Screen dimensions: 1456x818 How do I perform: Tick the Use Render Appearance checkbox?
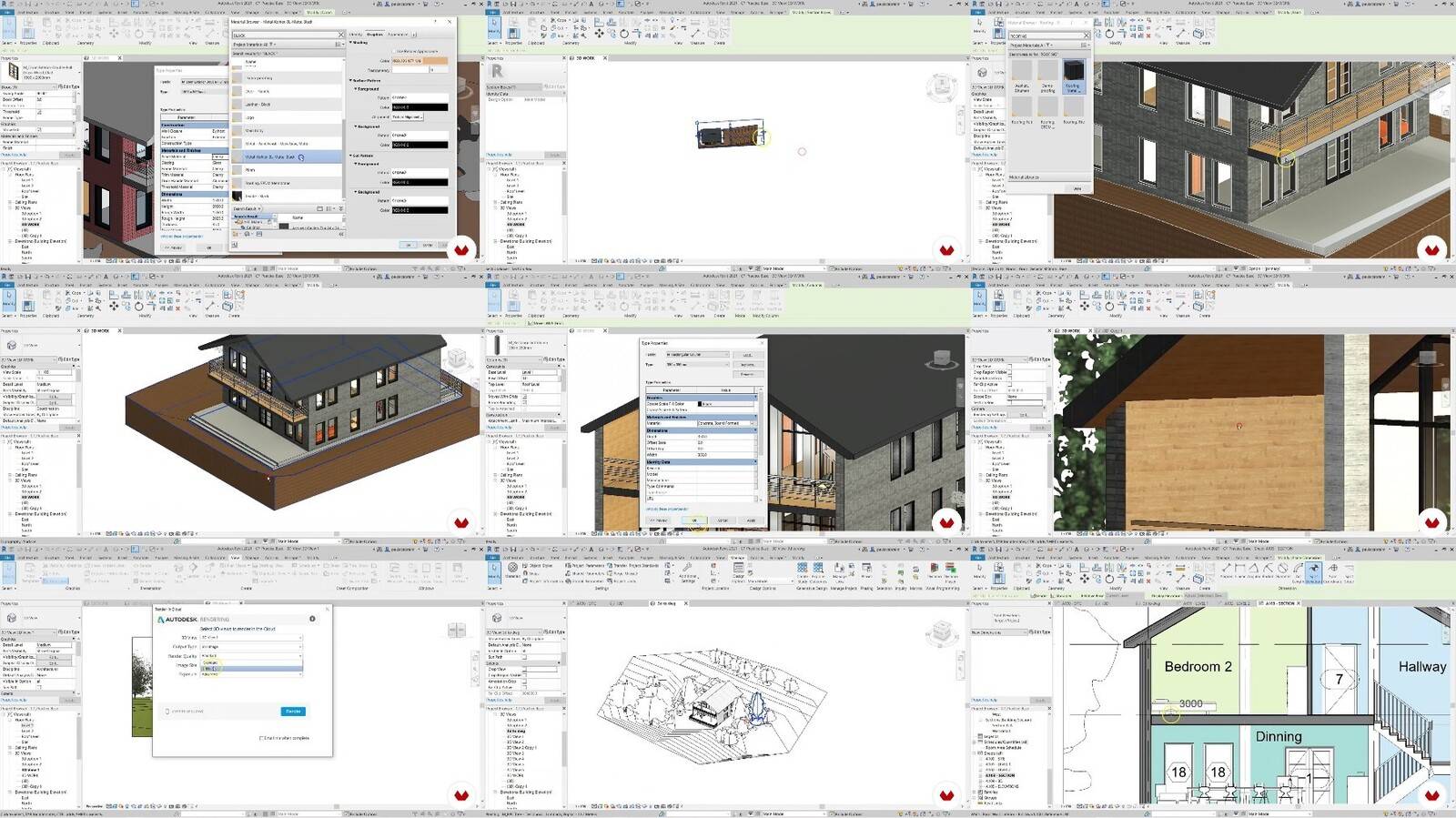point(394,51)
